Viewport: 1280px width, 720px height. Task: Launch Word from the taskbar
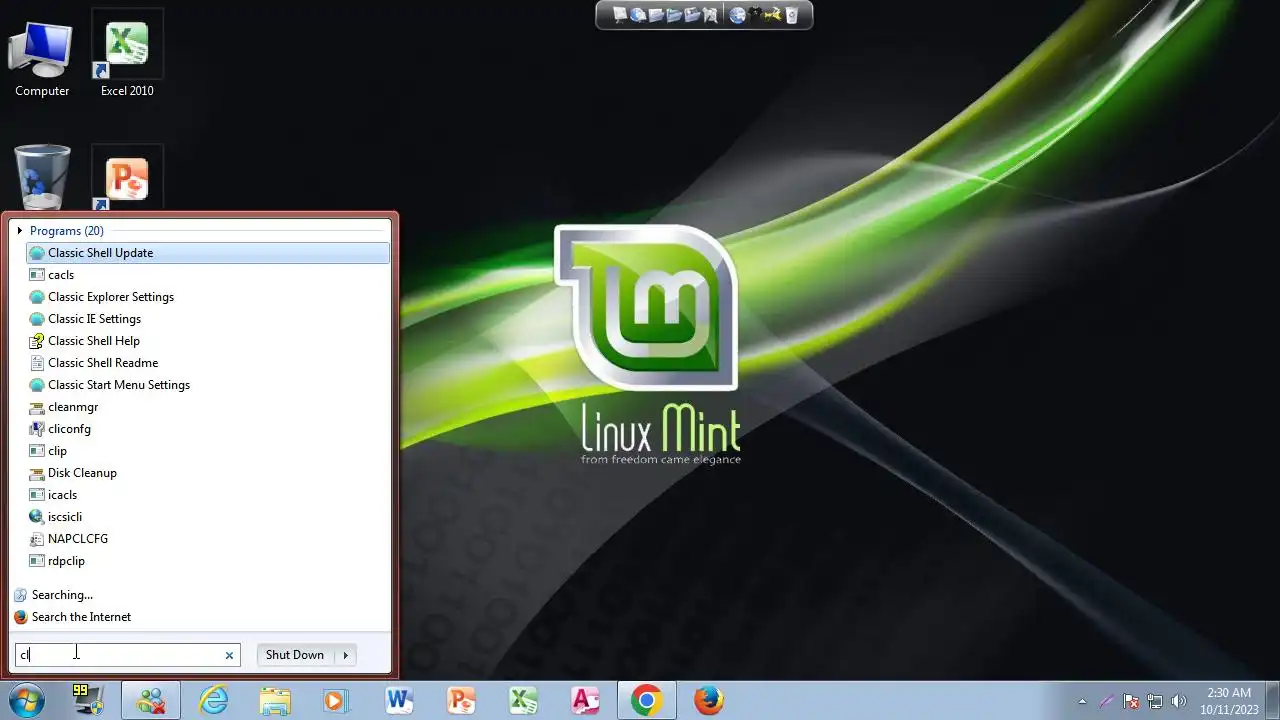pyautogui.click(x=399, y=701)
